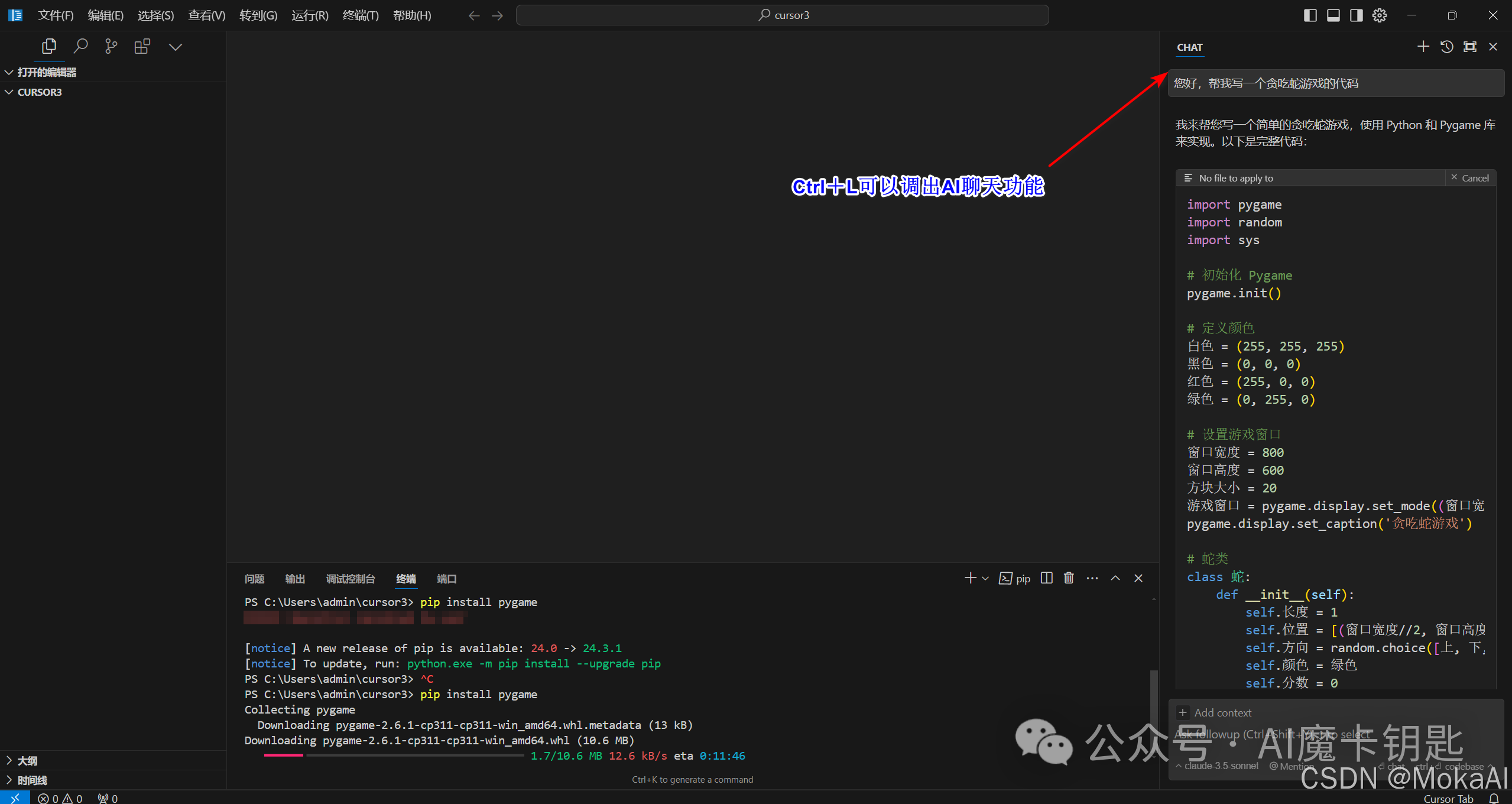Maximize the terminal panel size
The width and height of the screenshot is (1512, 804).
[1115, 578]
